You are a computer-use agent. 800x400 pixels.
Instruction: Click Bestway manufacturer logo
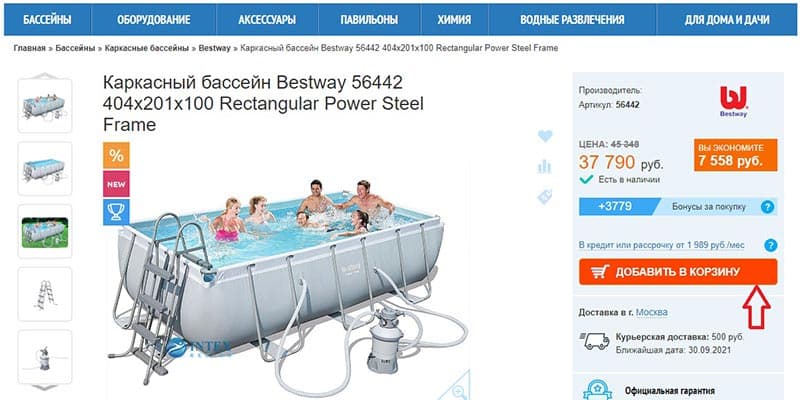[733, 102]
